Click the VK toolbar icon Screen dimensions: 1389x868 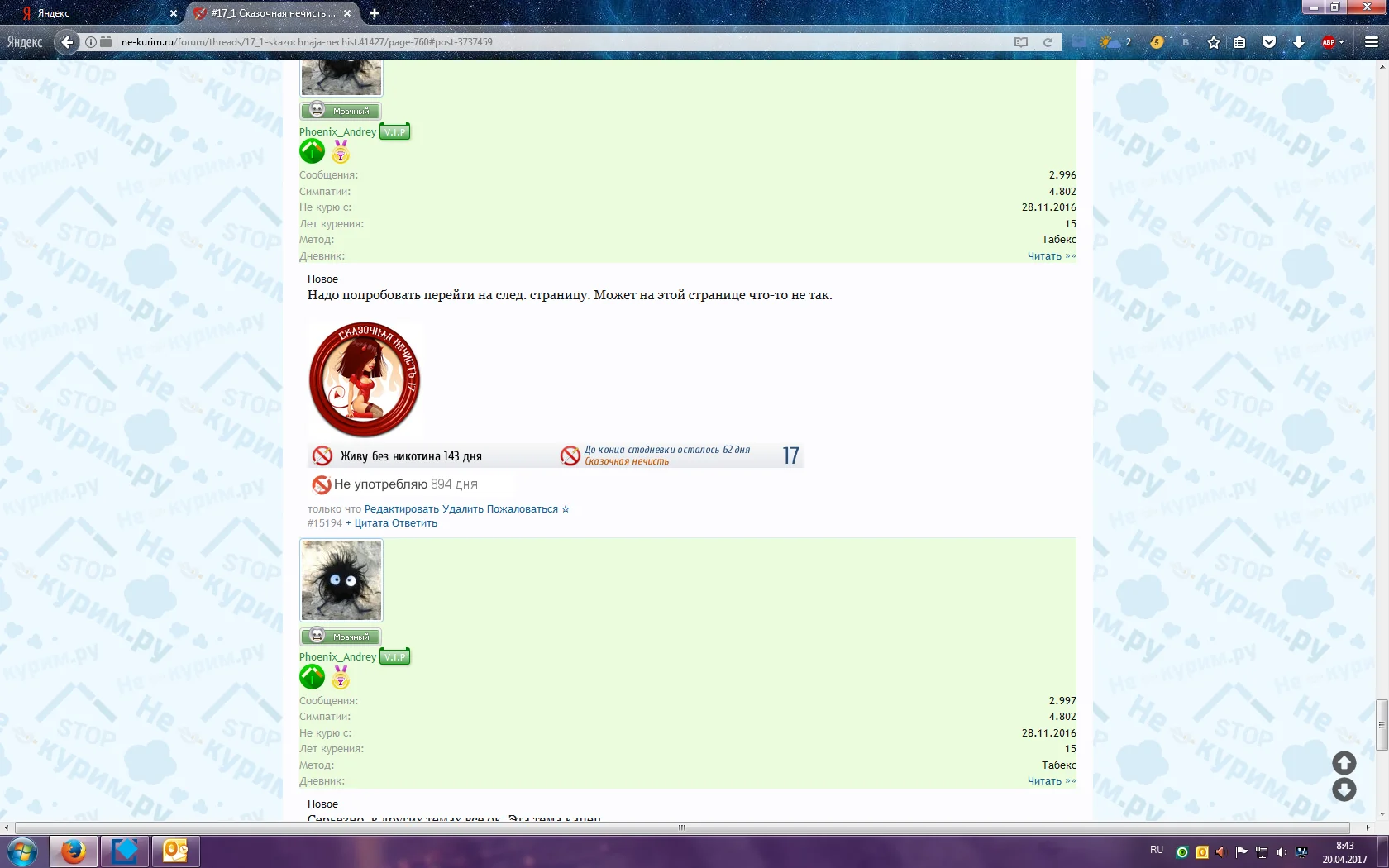1186,42
